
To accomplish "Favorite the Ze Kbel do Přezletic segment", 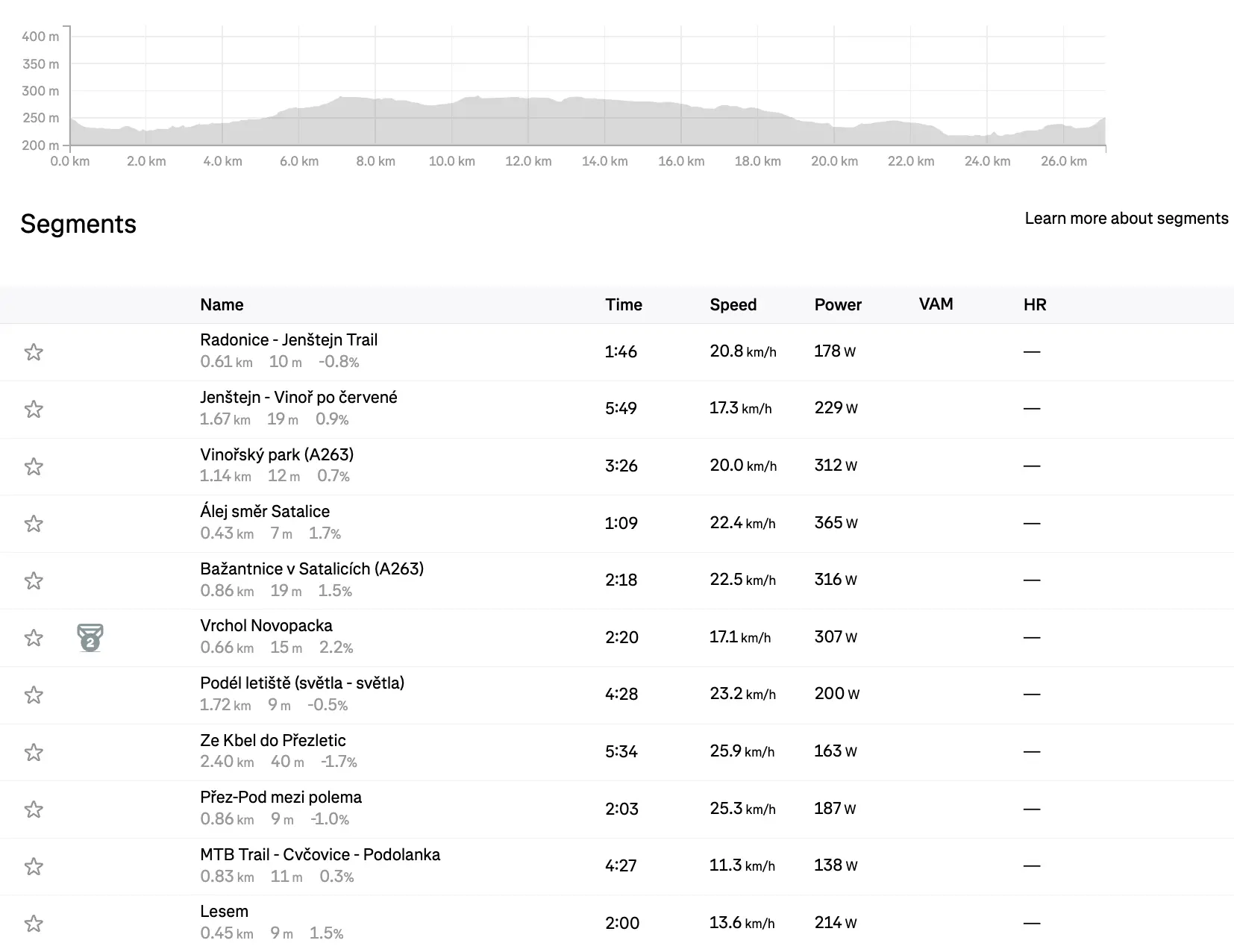I will 34,752.
